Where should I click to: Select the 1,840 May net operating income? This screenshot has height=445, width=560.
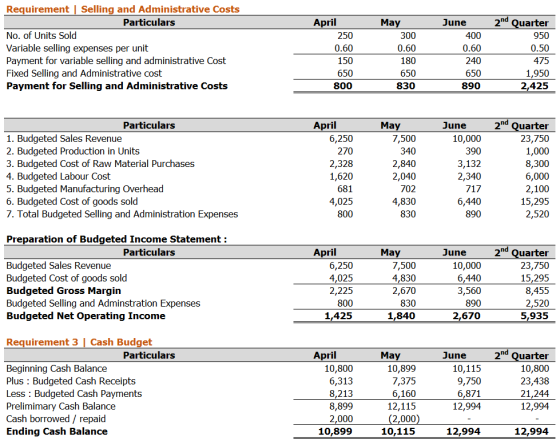(401, 316)
